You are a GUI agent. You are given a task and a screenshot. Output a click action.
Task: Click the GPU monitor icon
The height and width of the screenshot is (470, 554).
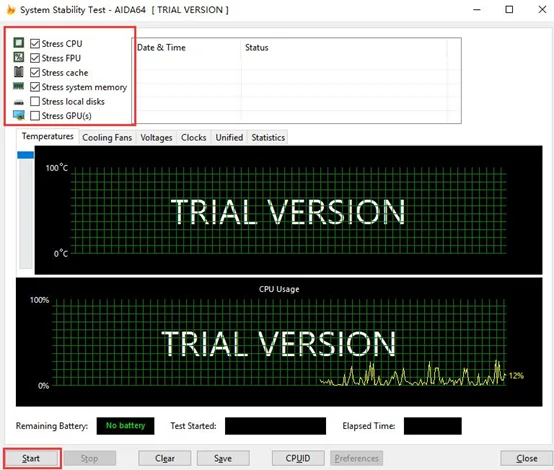(x=19, y=115)
